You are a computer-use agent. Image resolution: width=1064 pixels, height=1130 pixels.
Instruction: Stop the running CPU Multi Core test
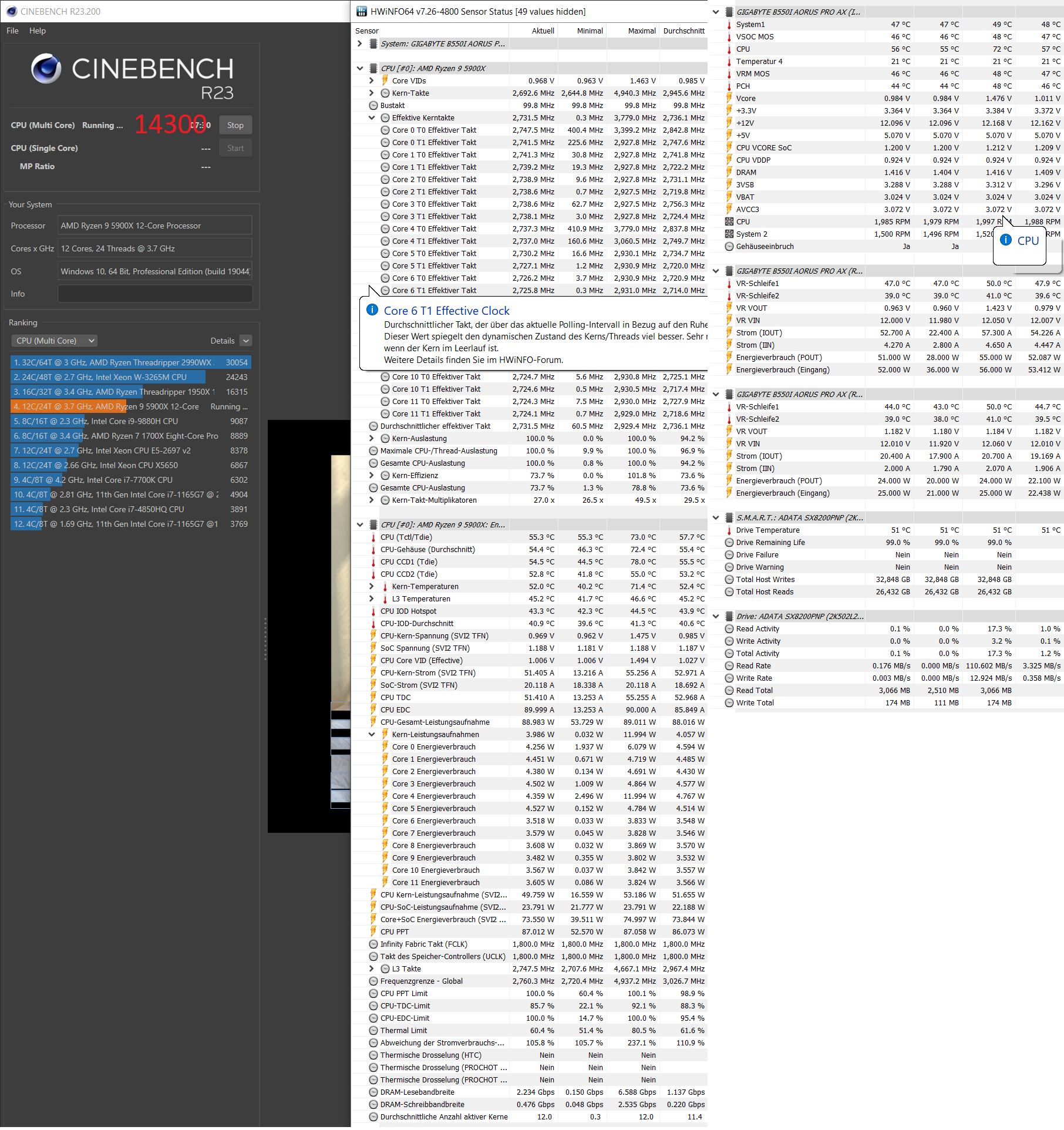pos(235,125)
